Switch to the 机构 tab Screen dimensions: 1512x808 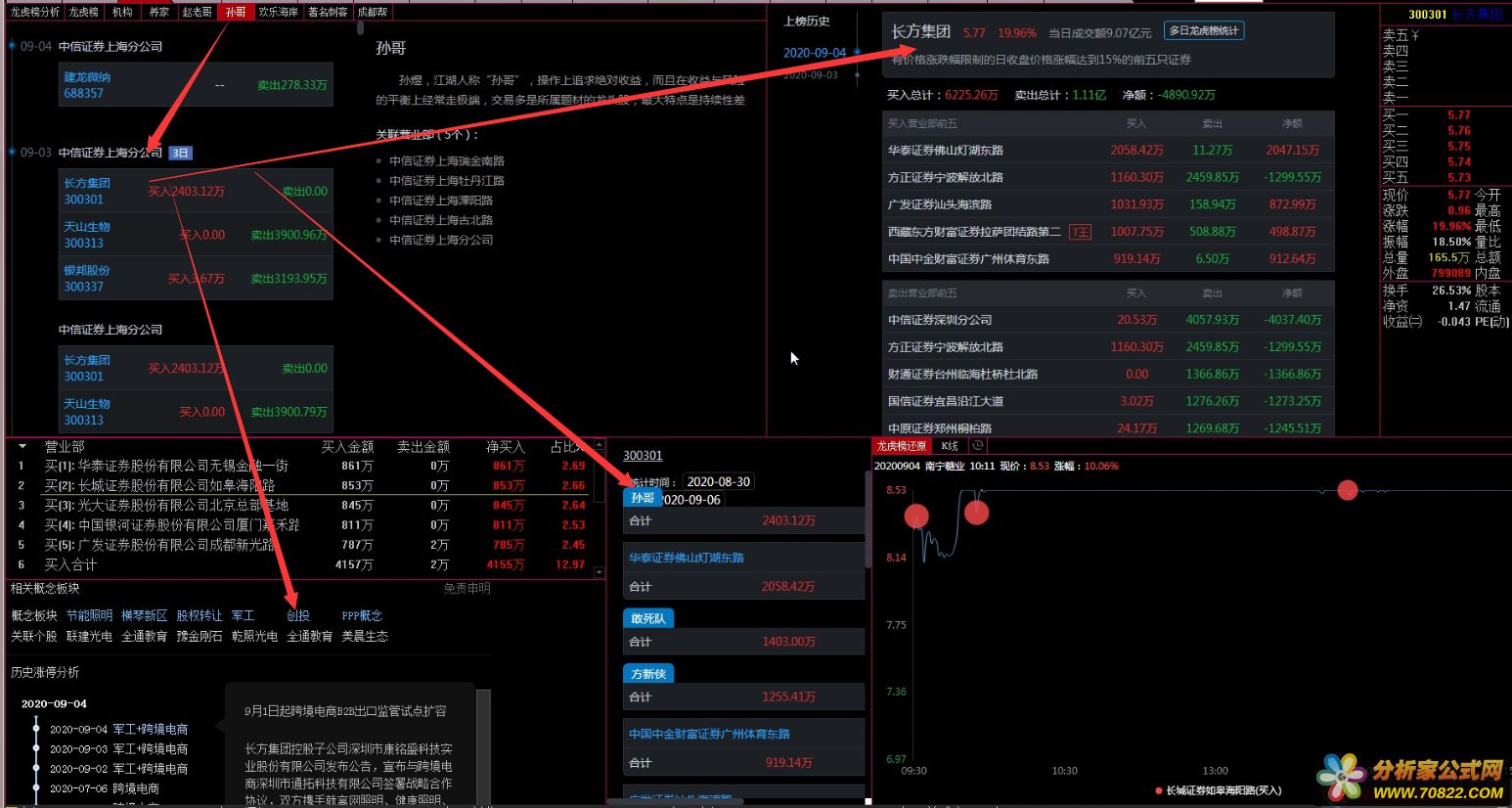point(122,12)
